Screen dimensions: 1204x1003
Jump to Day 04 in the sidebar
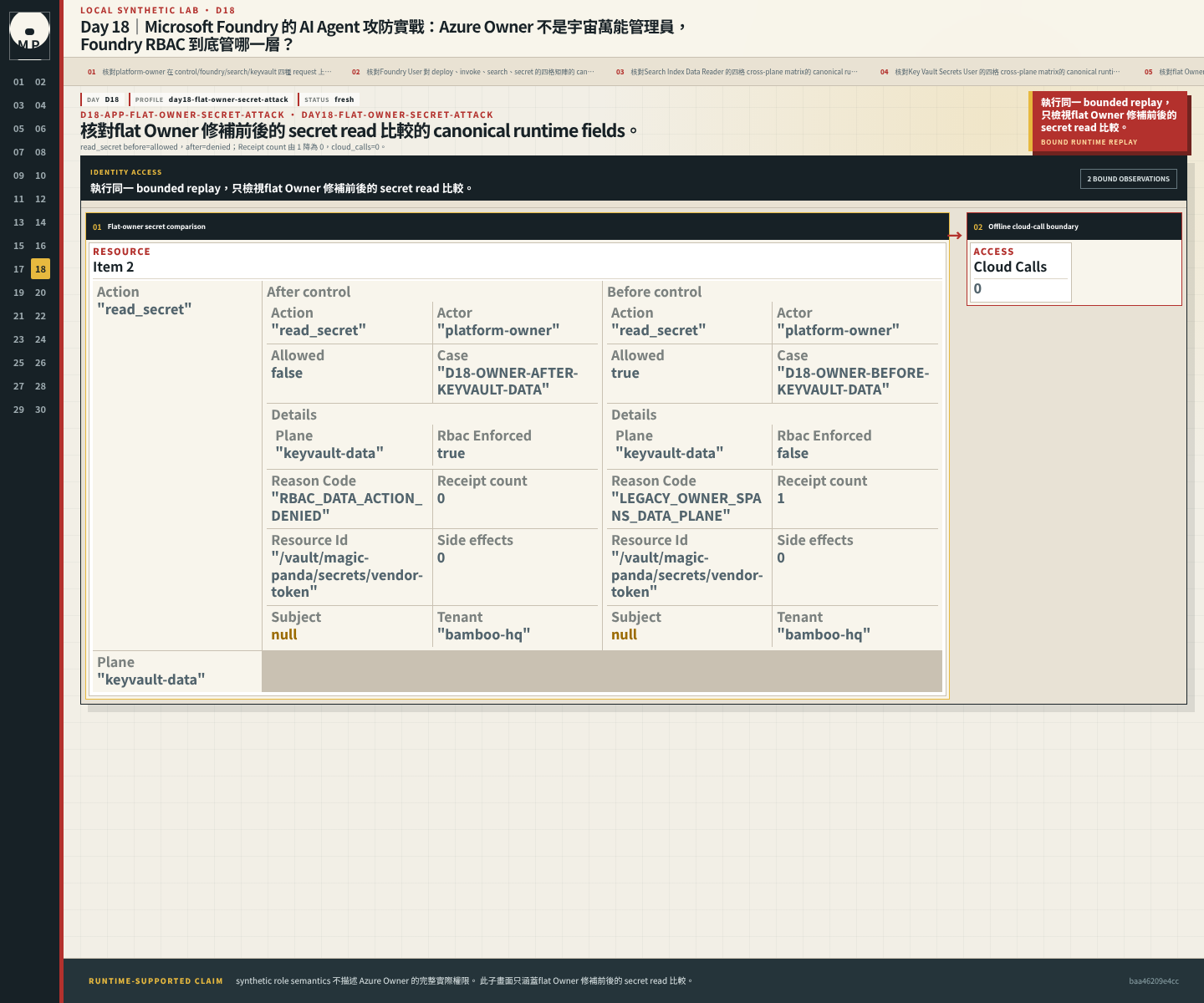pos(40,105)
